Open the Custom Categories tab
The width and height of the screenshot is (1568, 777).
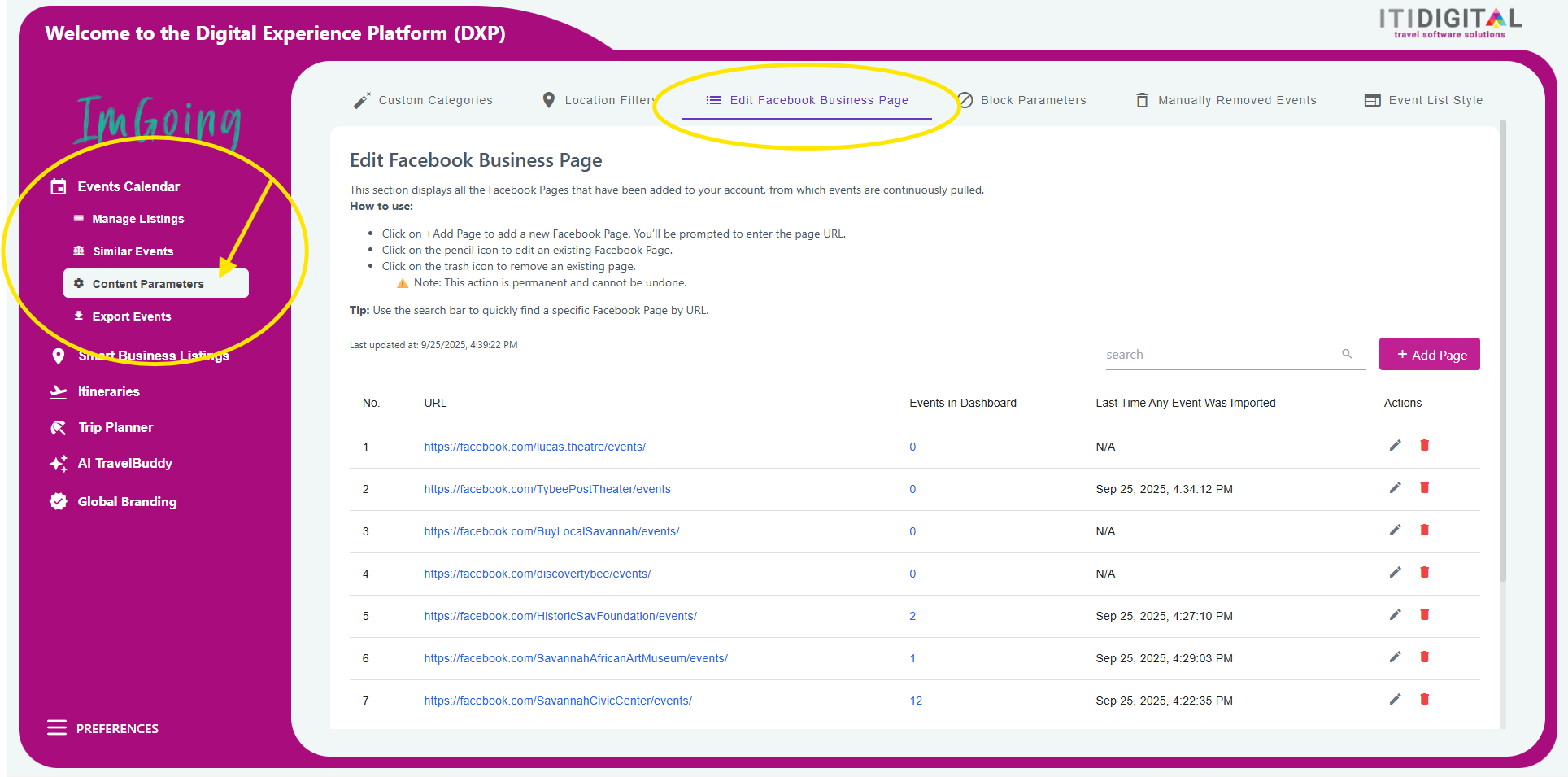pos(423,100)
